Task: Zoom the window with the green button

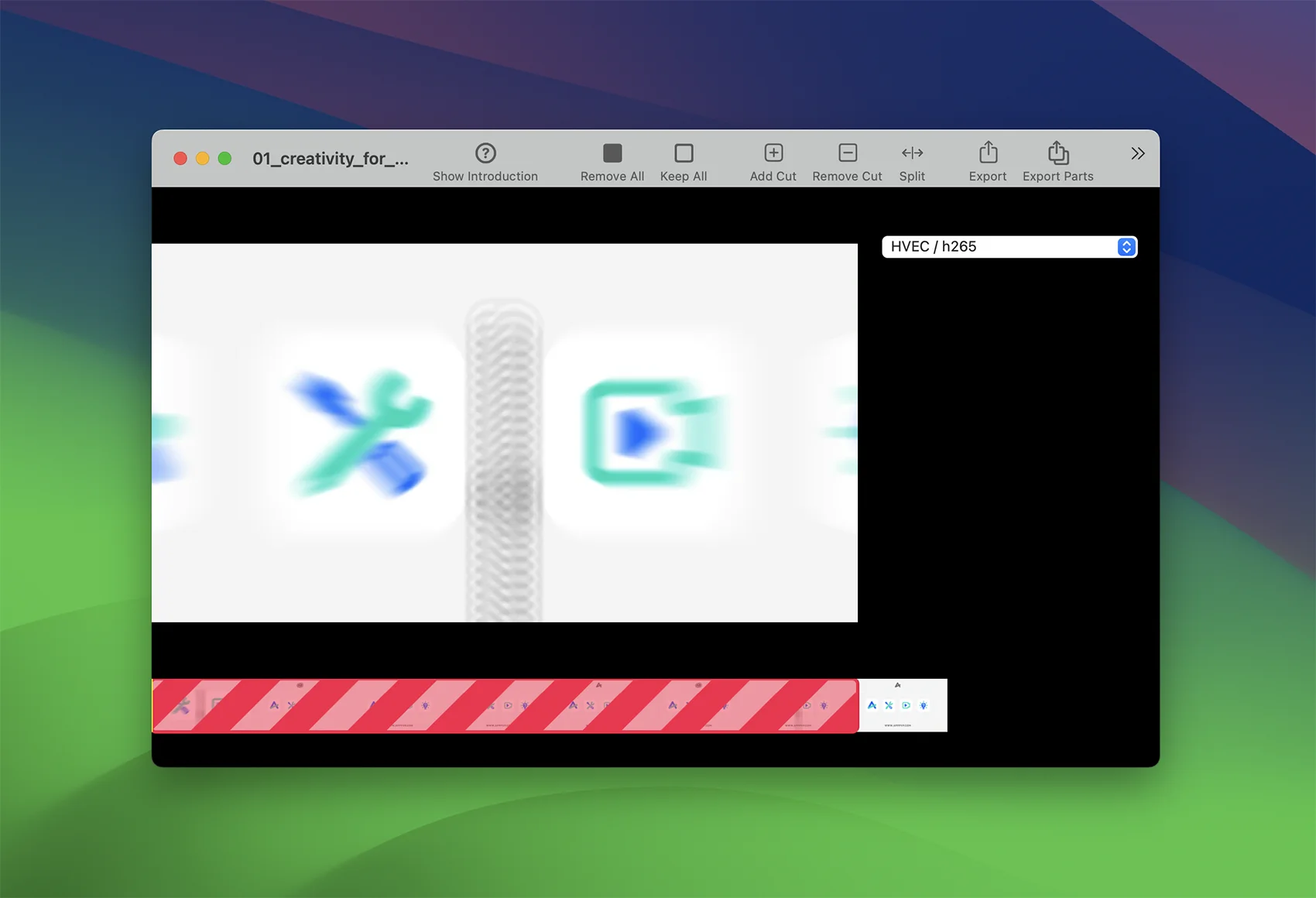Action: [x=224, y=159]
